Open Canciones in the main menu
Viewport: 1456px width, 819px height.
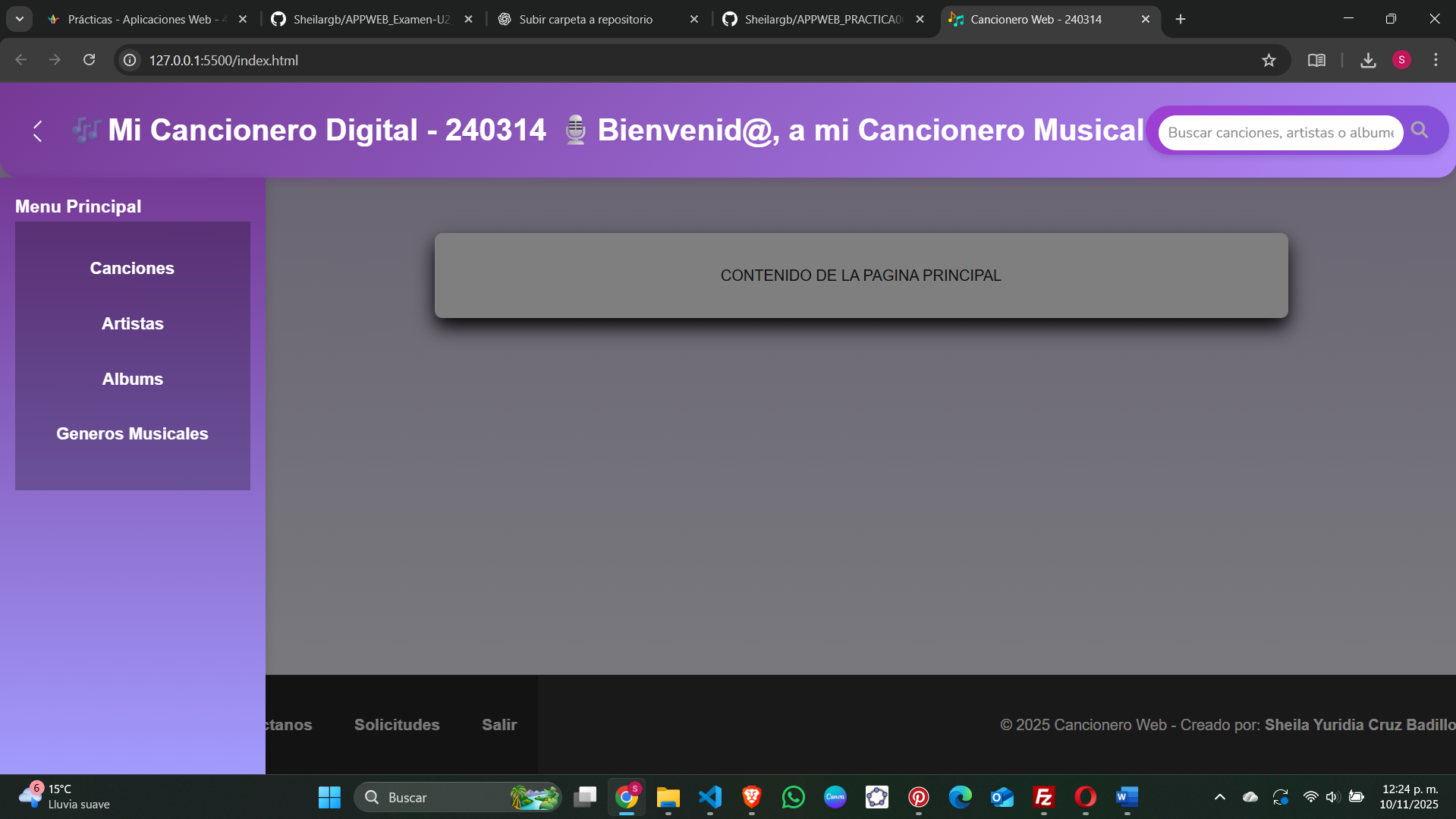point(132,268)
